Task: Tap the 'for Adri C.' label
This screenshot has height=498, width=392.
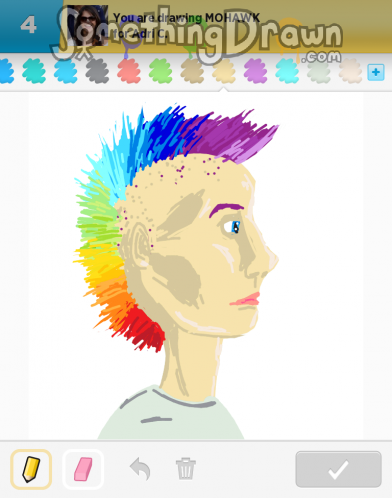Action: point(139,33)
